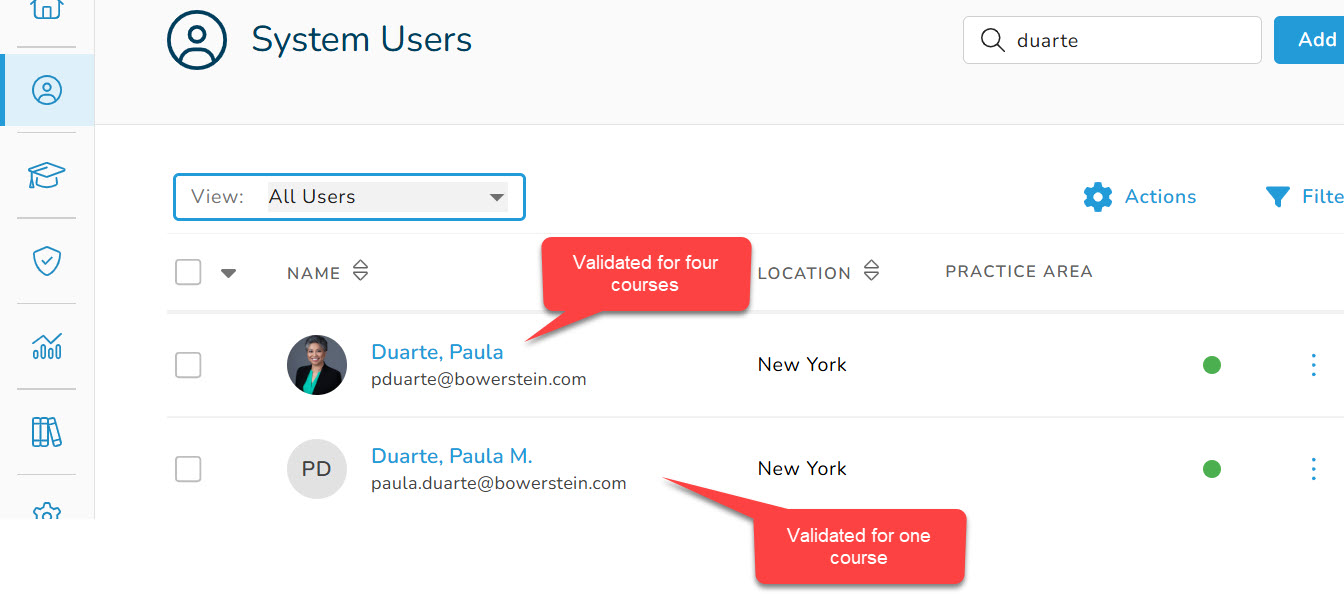Click the Location column header
The image size is (1344, 594).
(804, 273)
